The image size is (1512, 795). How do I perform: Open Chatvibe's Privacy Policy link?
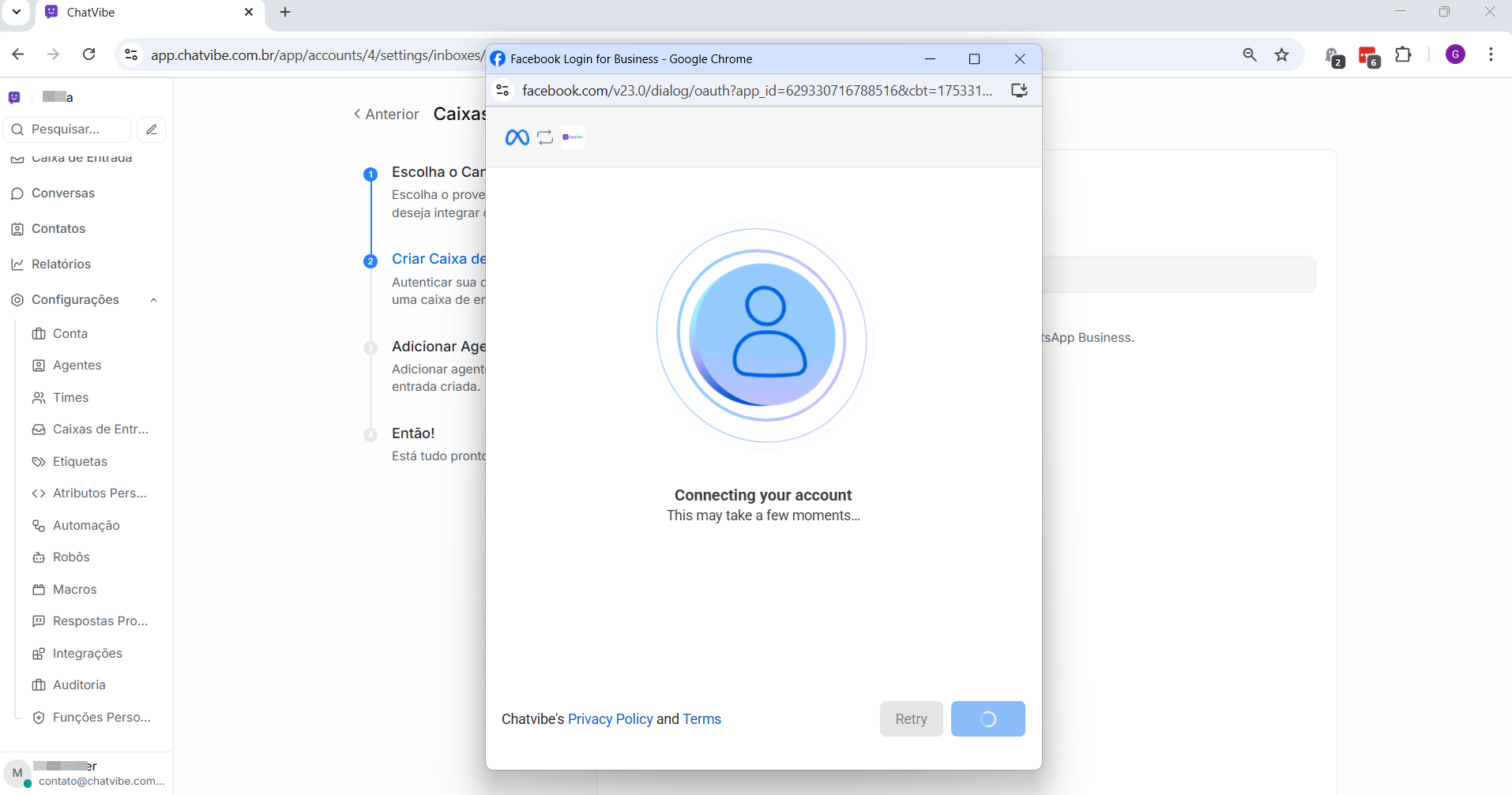tap(611, 719)
